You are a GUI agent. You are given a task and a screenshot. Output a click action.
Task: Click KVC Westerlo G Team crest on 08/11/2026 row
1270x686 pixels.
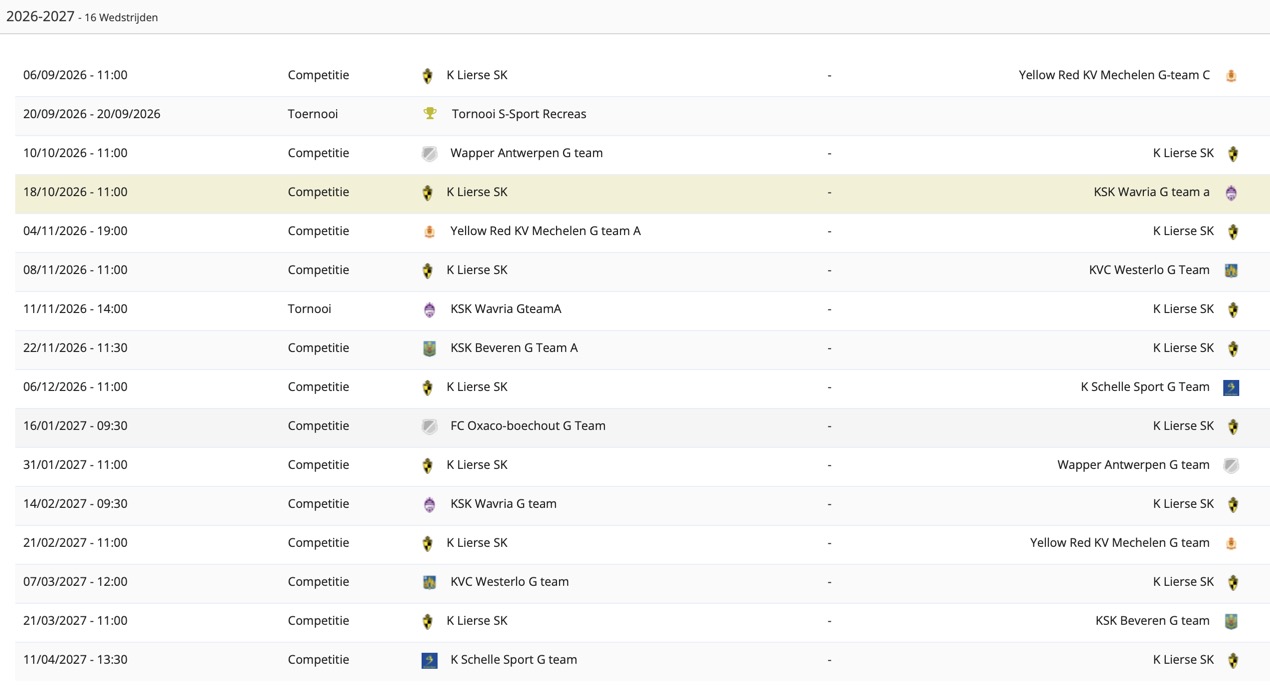point(1231,270)
